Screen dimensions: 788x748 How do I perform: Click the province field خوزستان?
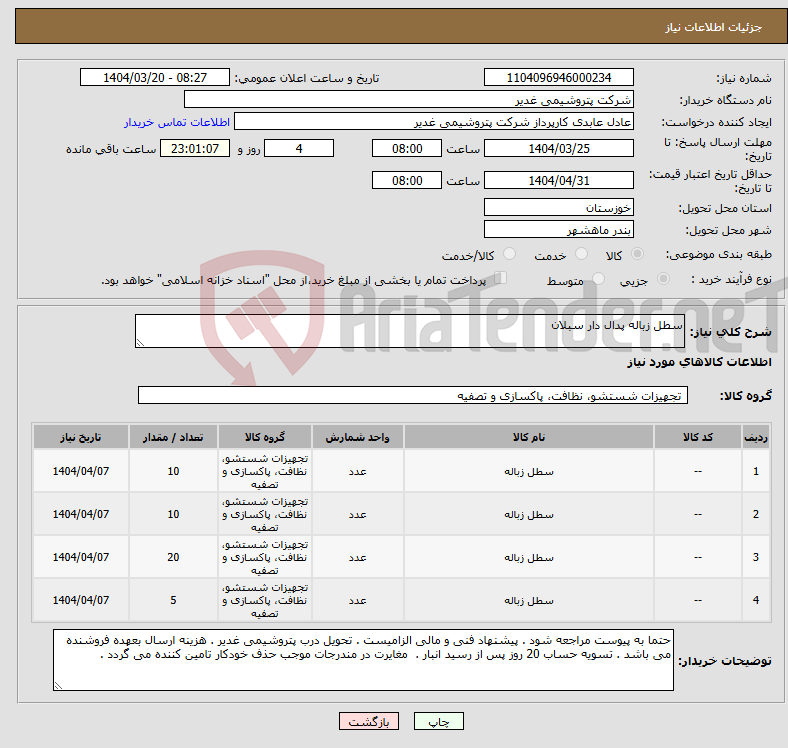559,207
